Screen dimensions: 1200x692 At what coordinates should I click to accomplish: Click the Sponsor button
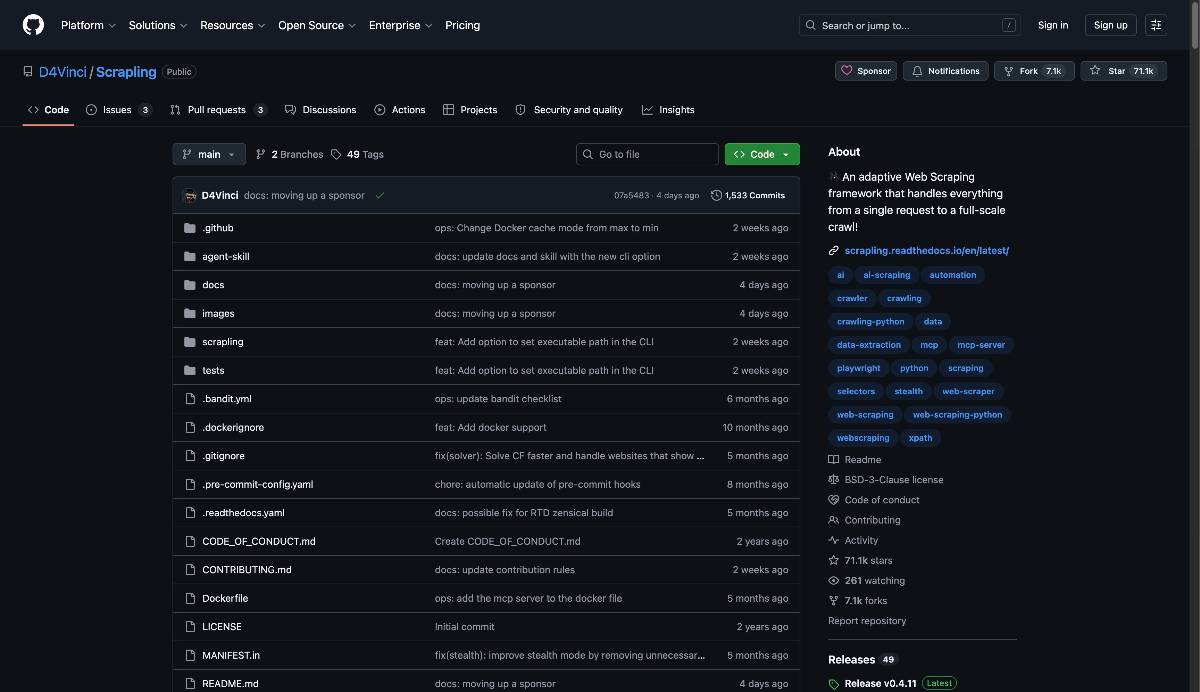pos(866,71)
